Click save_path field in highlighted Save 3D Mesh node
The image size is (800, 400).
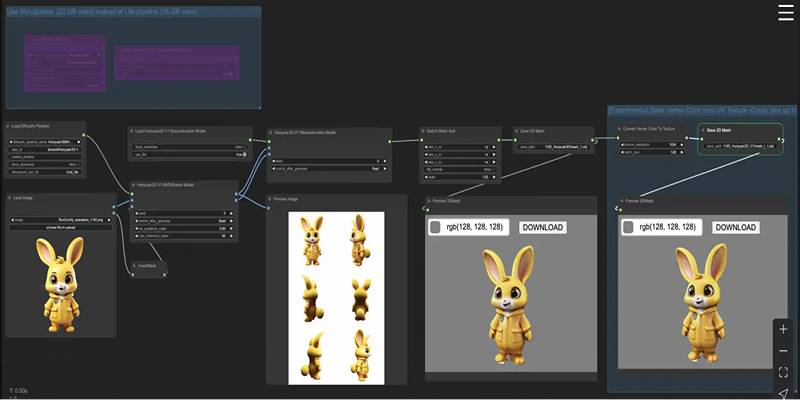739,146
